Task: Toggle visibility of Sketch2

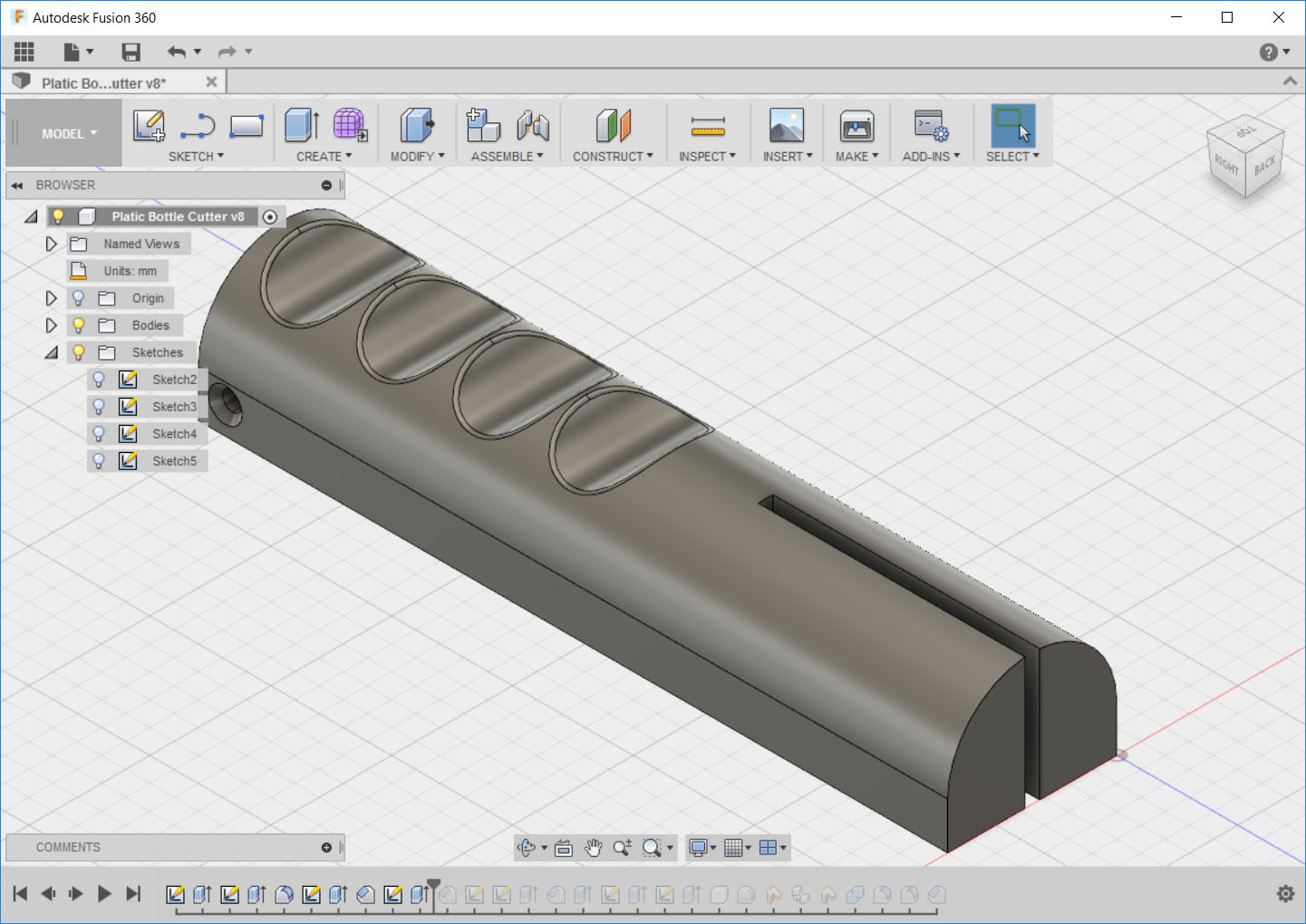Action: tap(98, 379)
